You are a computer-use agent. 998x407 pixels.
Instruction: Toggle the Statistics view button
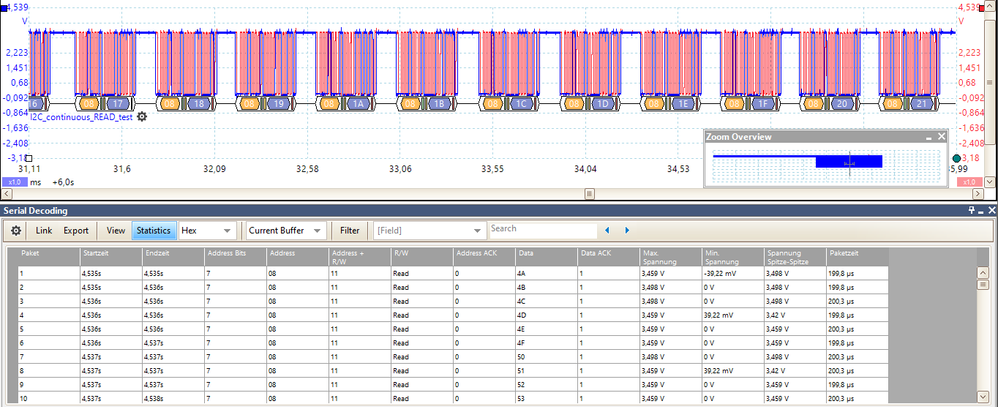pos(153,231)
